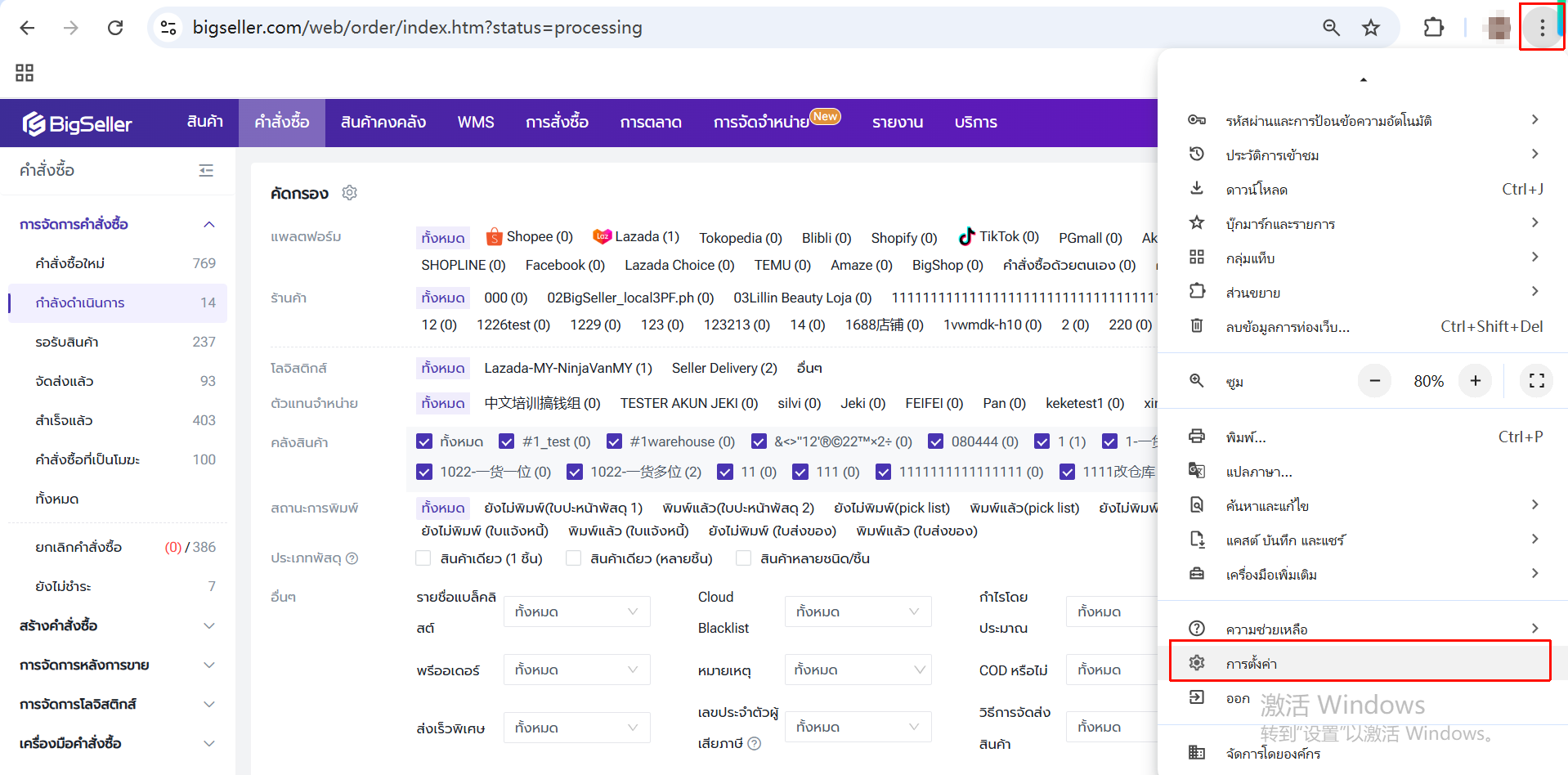Open the apps grid icon in bookmarks bar
1568x775 pixels.
[x=25, y=73]
